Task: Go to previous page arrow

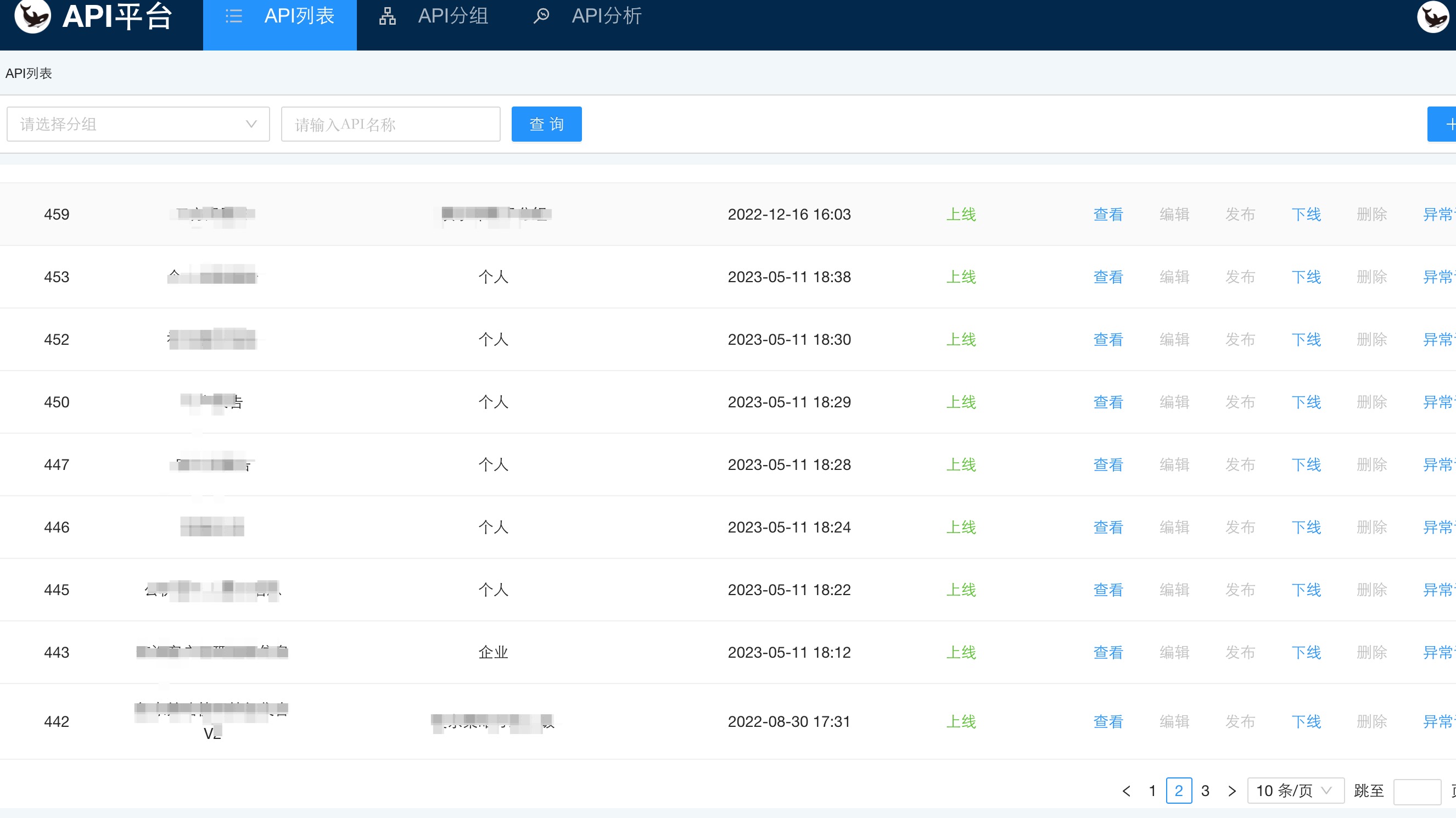Action: click(x=1126, y=791)
